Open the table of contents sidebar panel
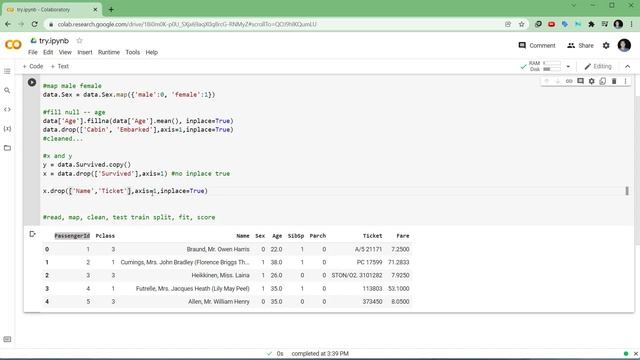The height and width of the screenshot is (360, 640). [x=7, y=71]
